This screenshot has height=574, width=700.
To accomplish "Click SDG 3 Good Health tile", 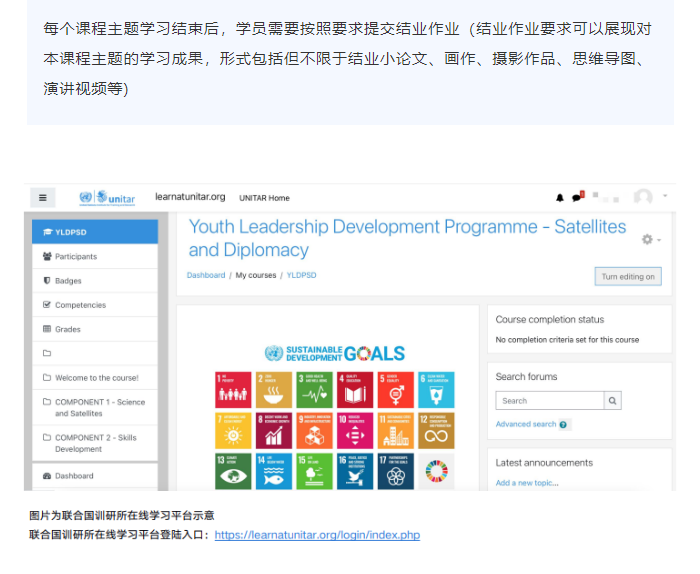I will click(x=314, y=390).
